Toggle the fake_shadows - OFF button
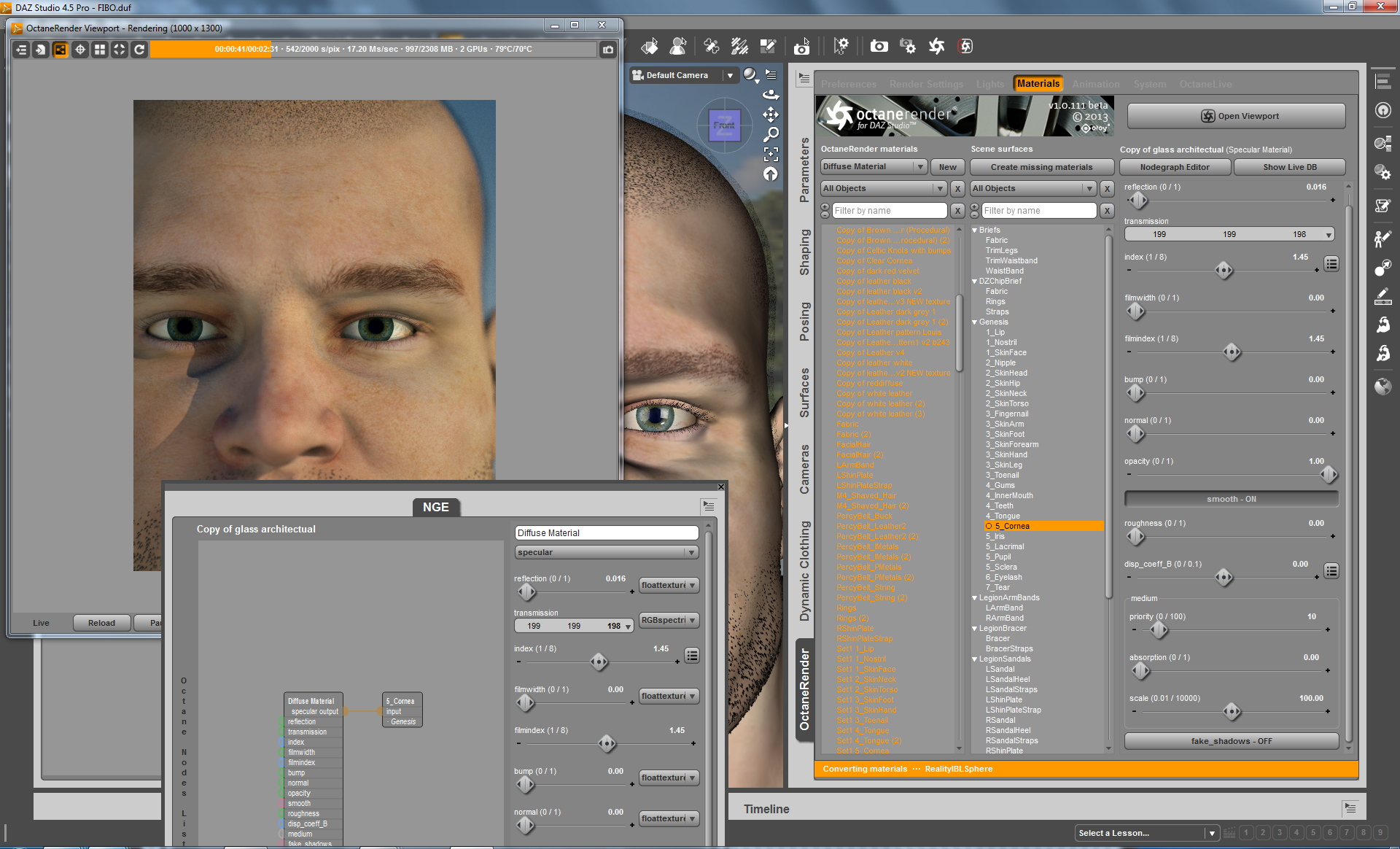1400x849 pixels. point(1231,741)
